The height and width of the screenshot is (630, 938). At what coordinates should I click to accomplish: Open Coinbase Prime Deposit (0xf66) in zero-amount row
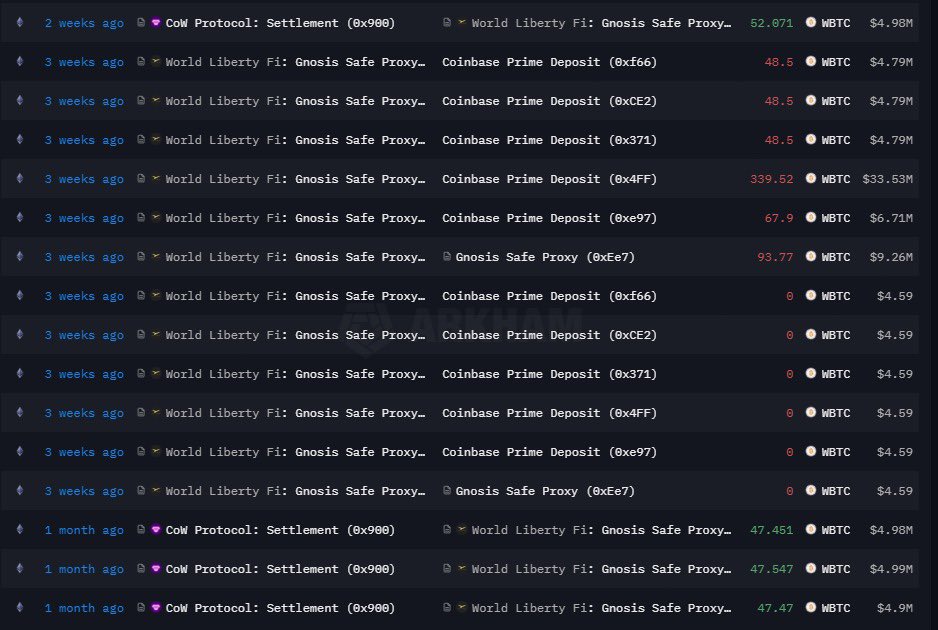pos(549,296)
